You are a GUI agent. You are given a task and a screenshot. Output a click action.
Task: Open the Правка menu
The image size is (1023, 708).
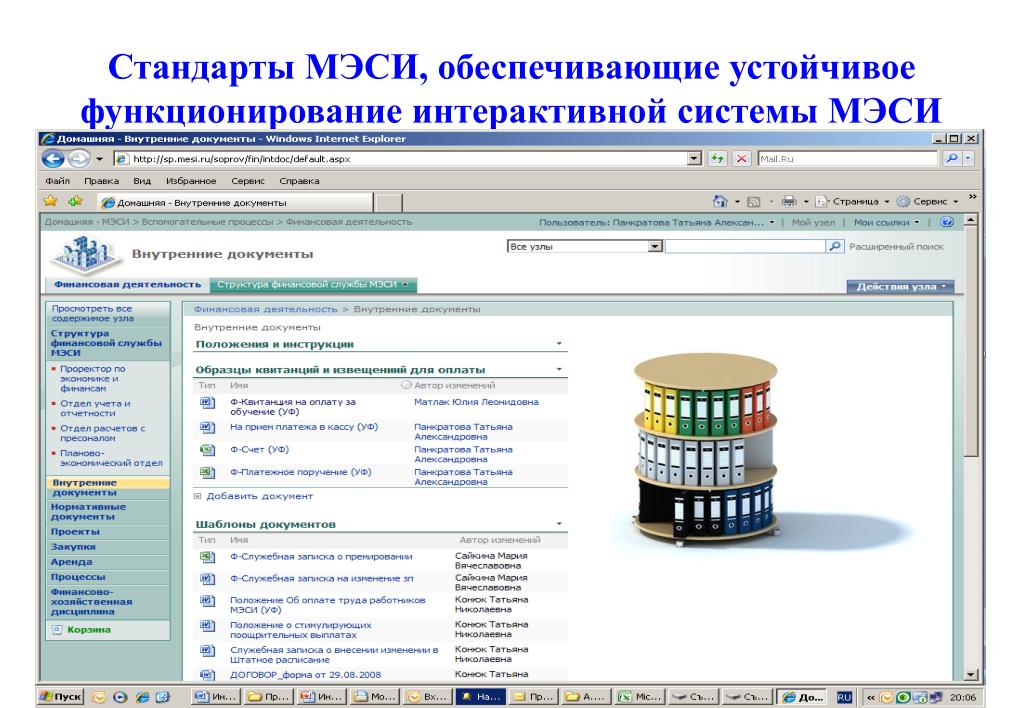(x=101, y=181)
